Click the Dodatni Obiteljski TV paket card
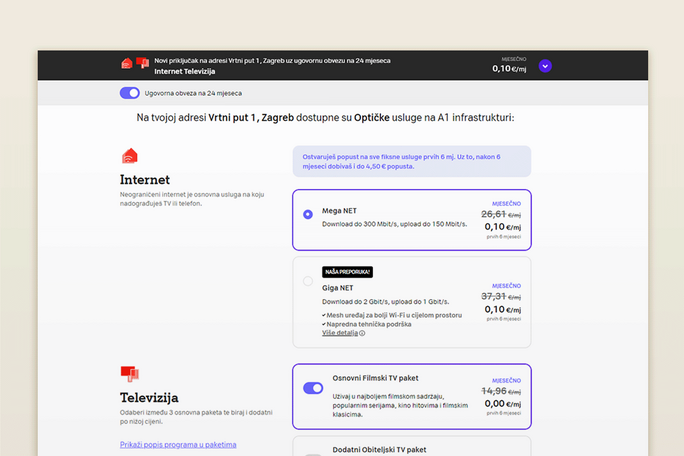684x456 pixels. point(411,448)
